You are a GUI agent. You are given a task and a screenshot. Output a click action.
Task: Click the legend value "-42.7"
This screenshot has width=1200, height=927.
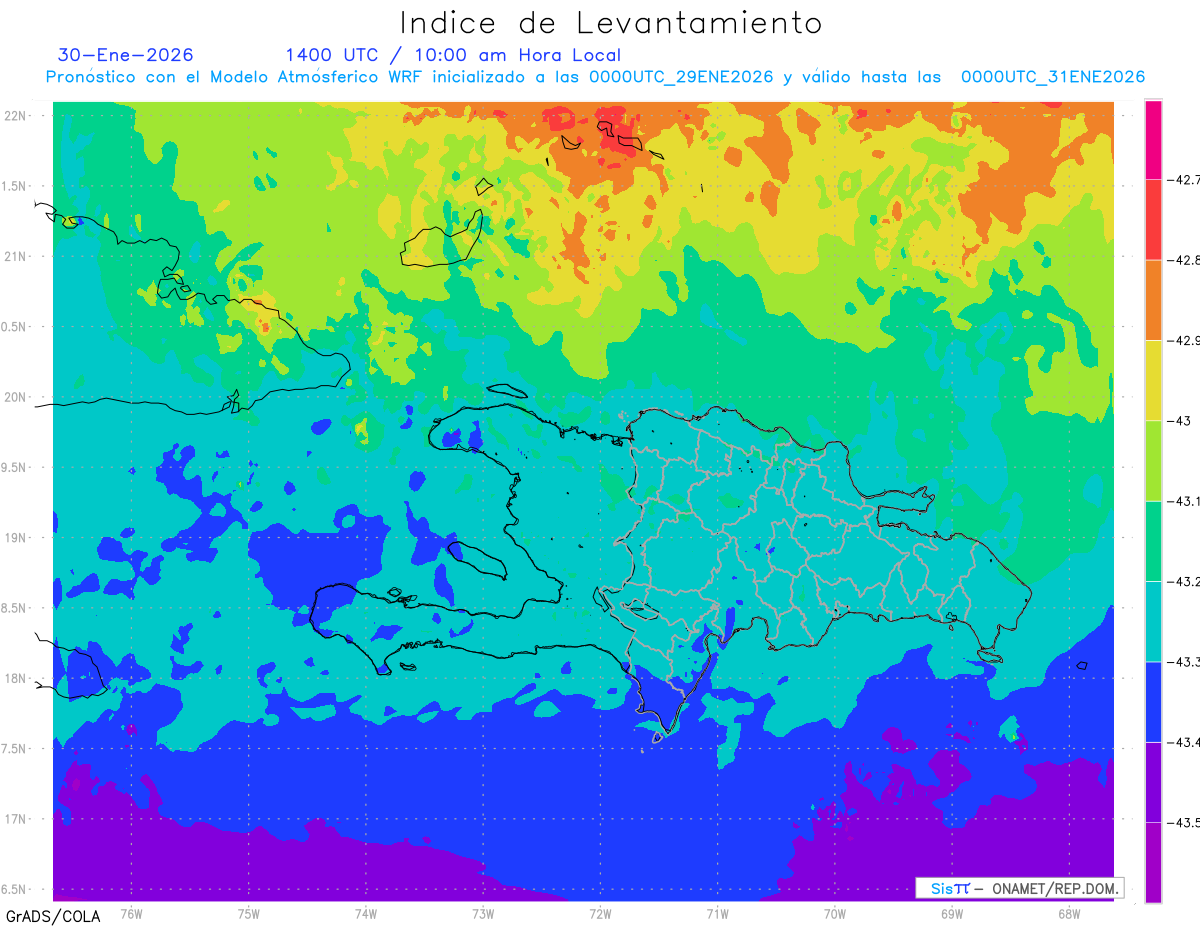click(1184, 180)
